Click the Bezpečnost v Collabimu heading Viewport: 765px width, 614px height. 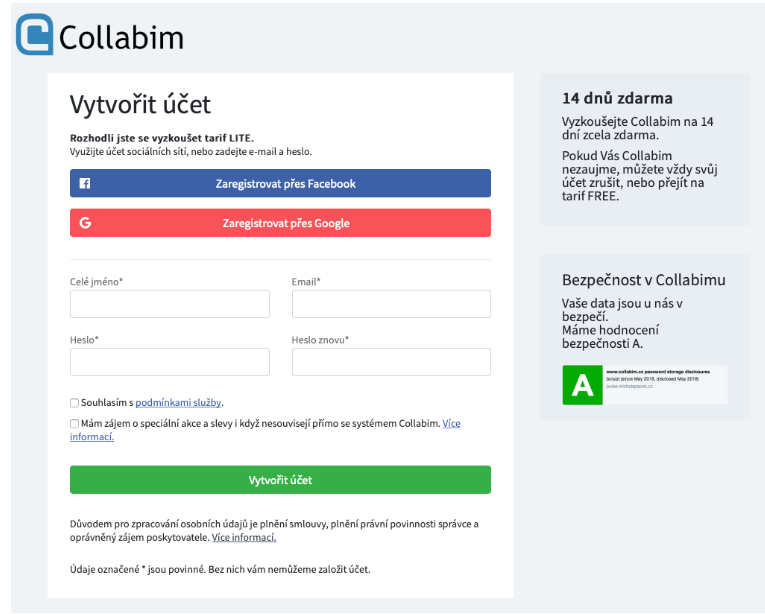click(x=644, y=280)
